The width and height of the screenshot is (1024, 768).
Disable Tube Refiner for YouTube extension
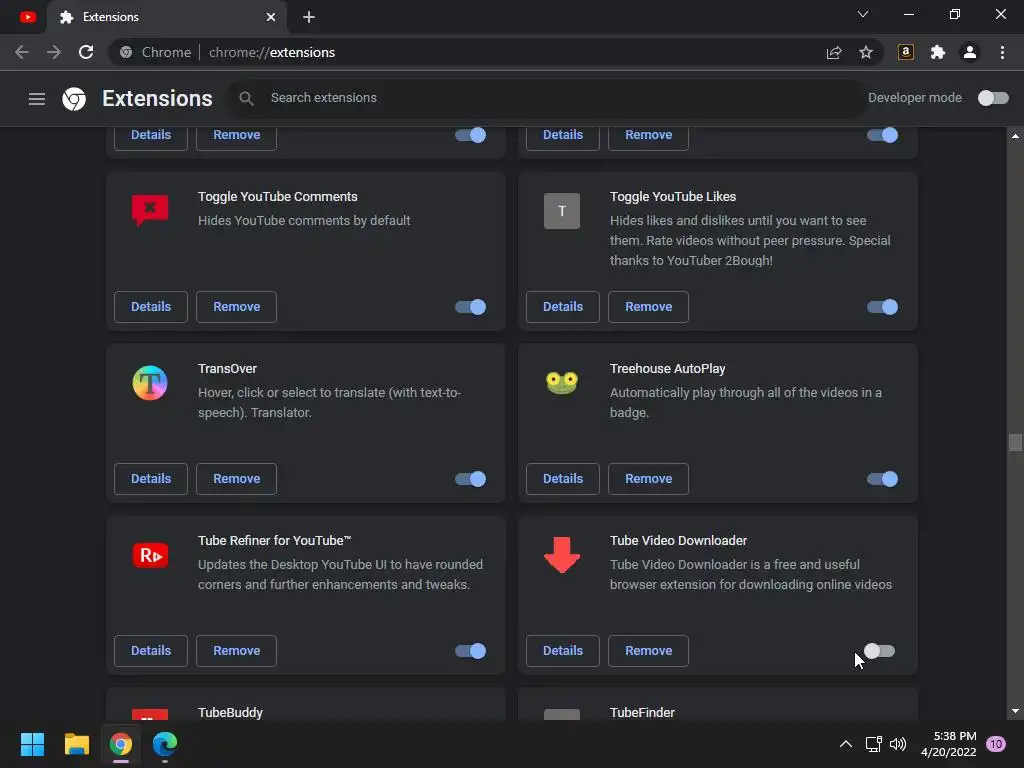click(470, 651)
